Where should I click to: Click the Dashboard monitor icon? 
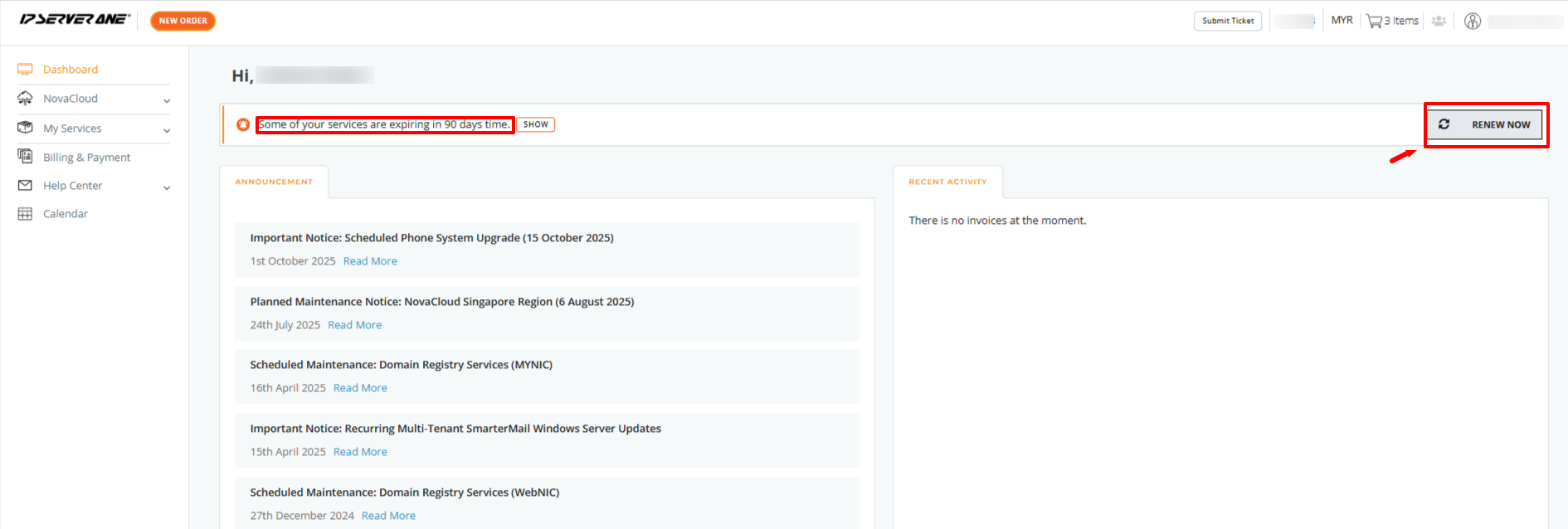tap(25, 70)
